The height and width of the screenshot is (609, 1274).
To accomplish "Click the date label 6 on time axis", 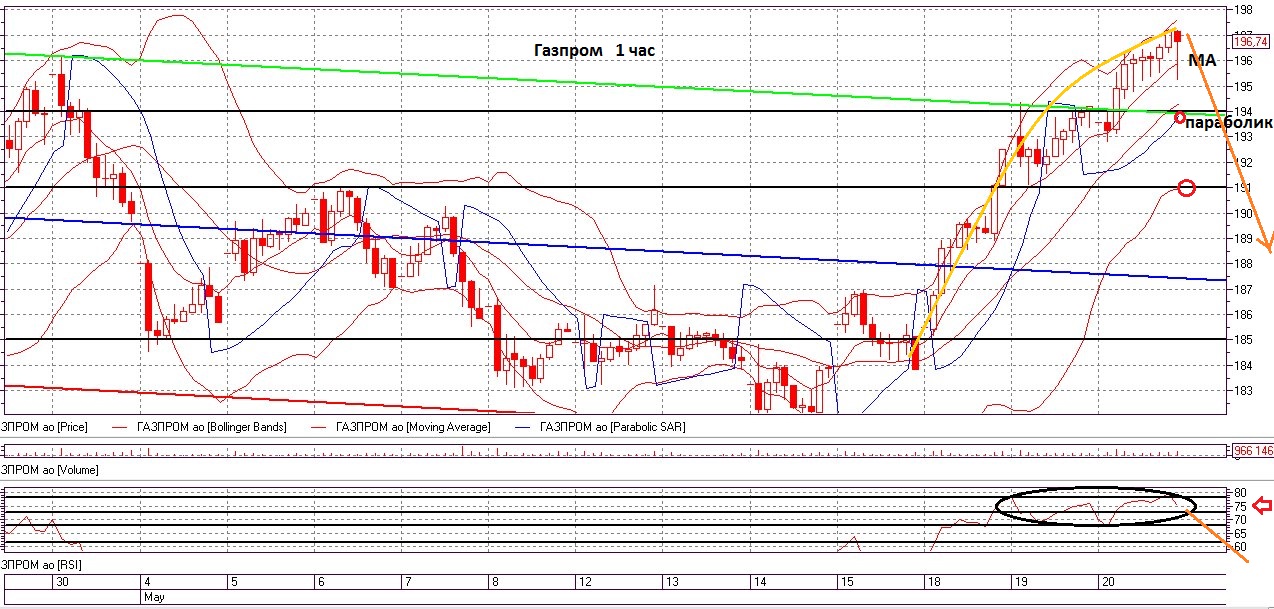I will tap(320, 581).
